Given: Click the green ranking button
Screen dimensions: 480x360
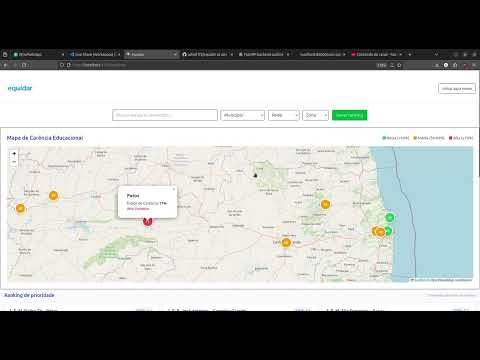Looking at the screenshot, I should pyautogui.click(x=349, y=115).
